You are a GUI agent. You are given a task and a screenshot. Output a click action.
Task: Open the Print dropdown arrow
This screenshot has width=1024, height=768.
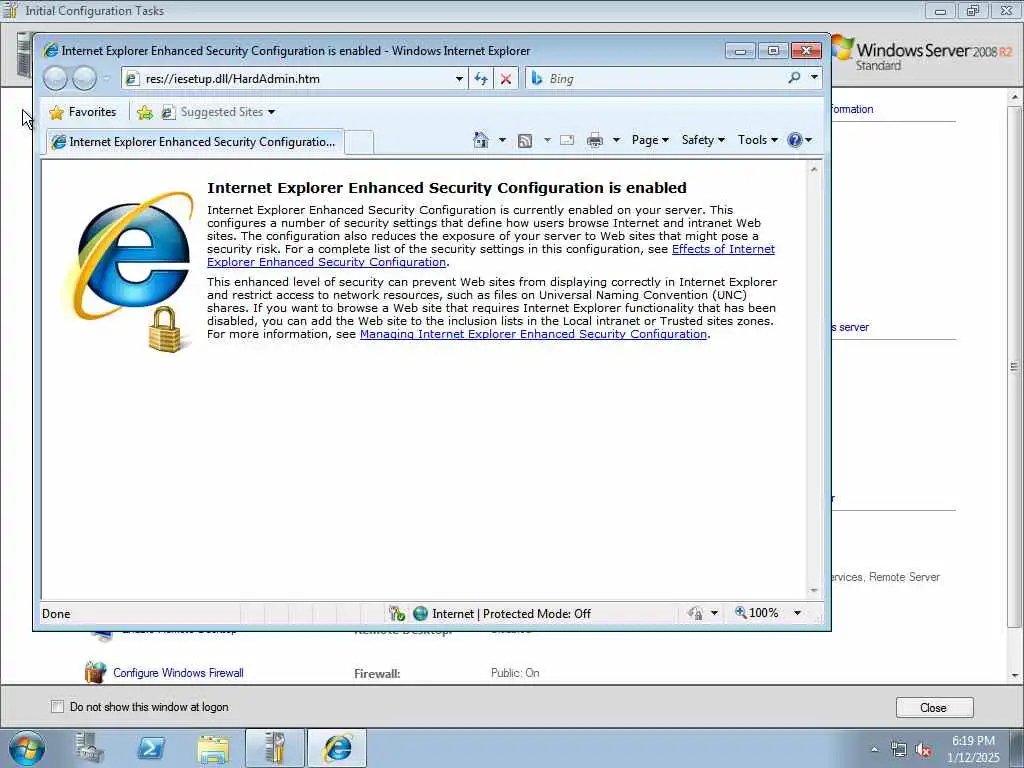tap(616, 140)
